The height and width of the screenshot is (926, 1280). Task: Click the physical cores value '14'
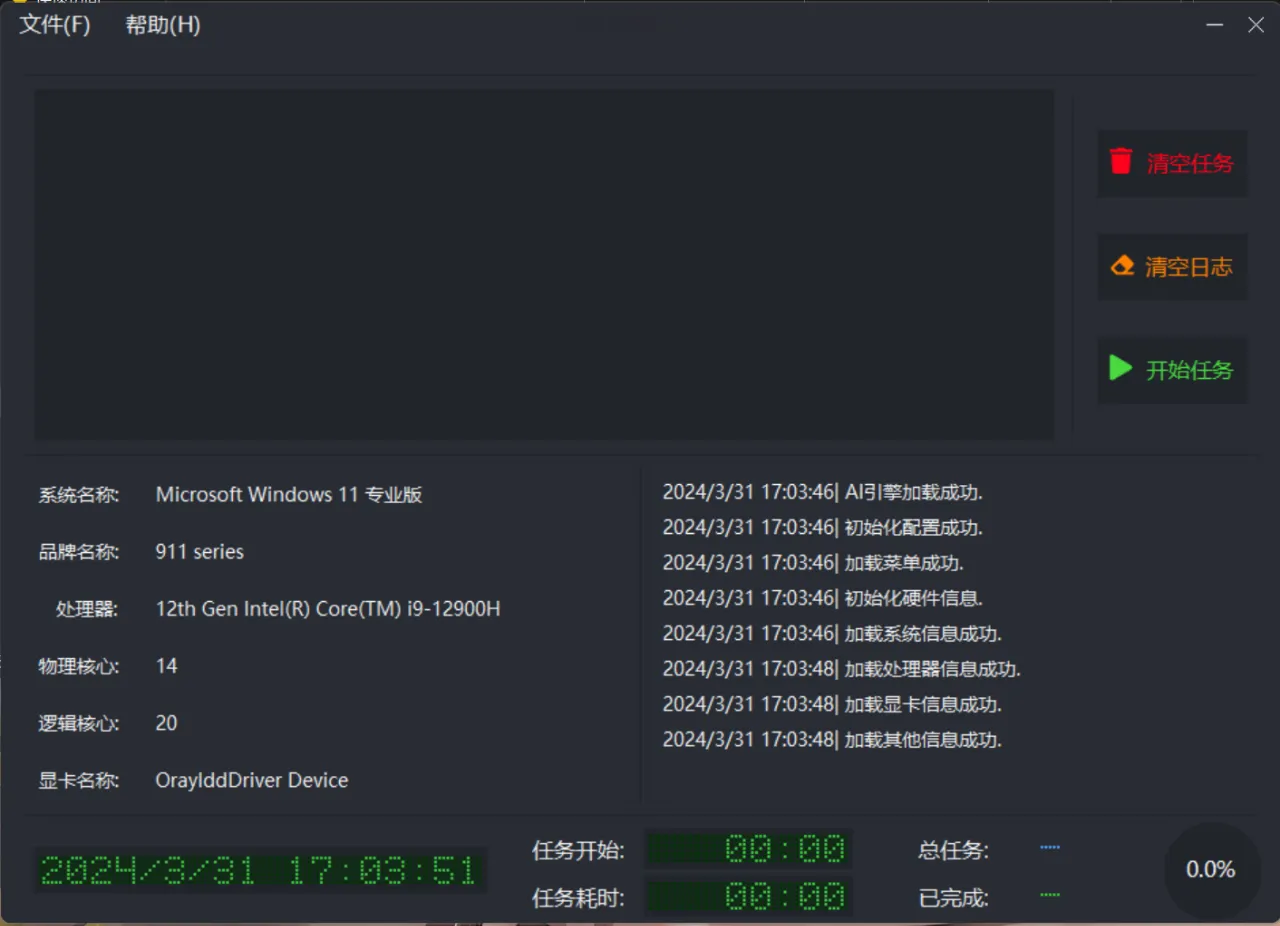pos(167,666)
